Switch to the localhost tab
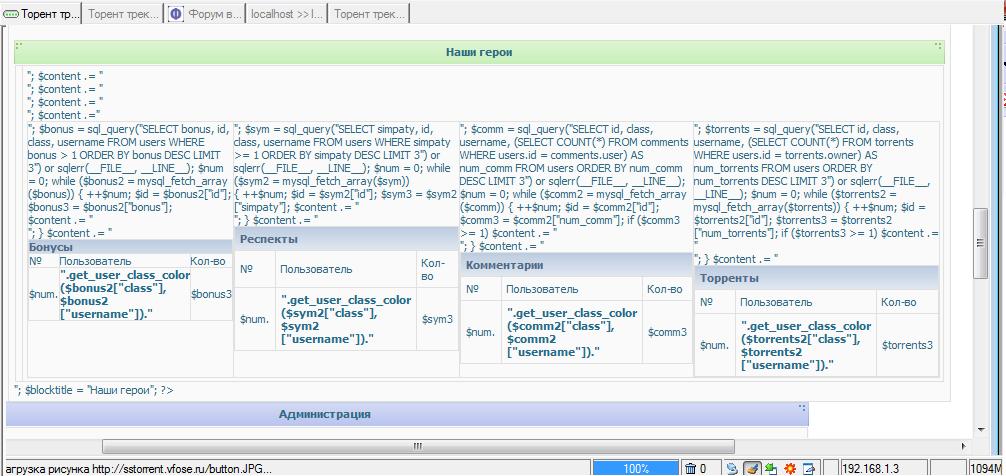 [286, 14]
